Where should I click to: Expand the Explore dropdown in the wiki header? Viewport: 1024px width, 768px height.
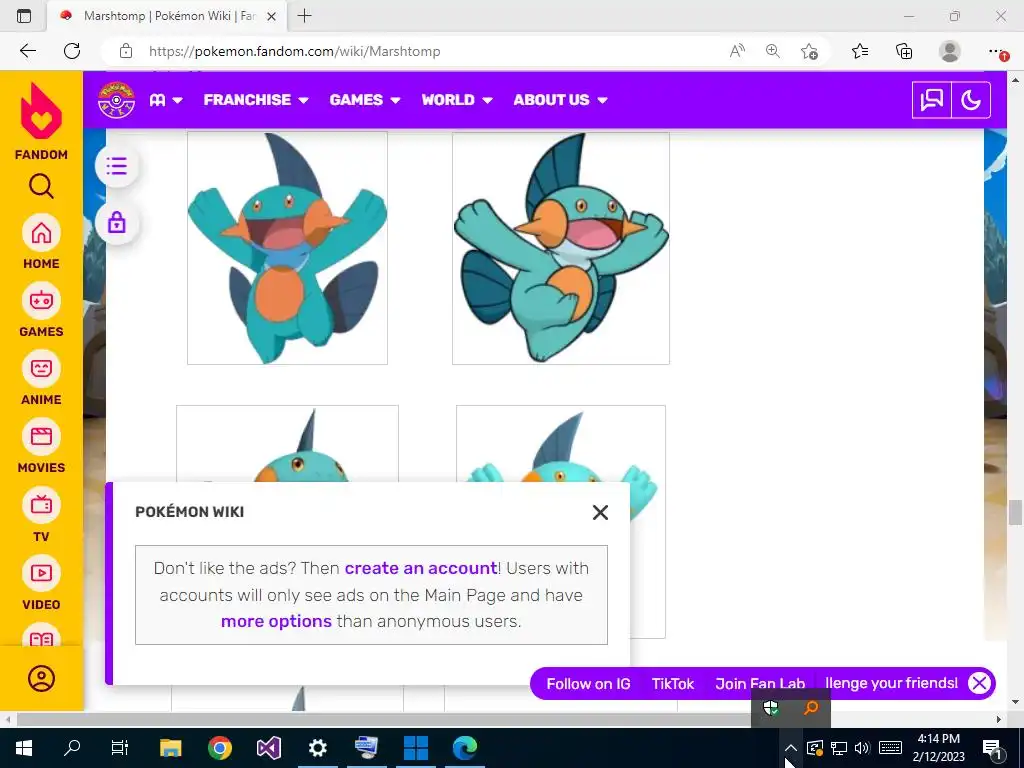point(166,100)
